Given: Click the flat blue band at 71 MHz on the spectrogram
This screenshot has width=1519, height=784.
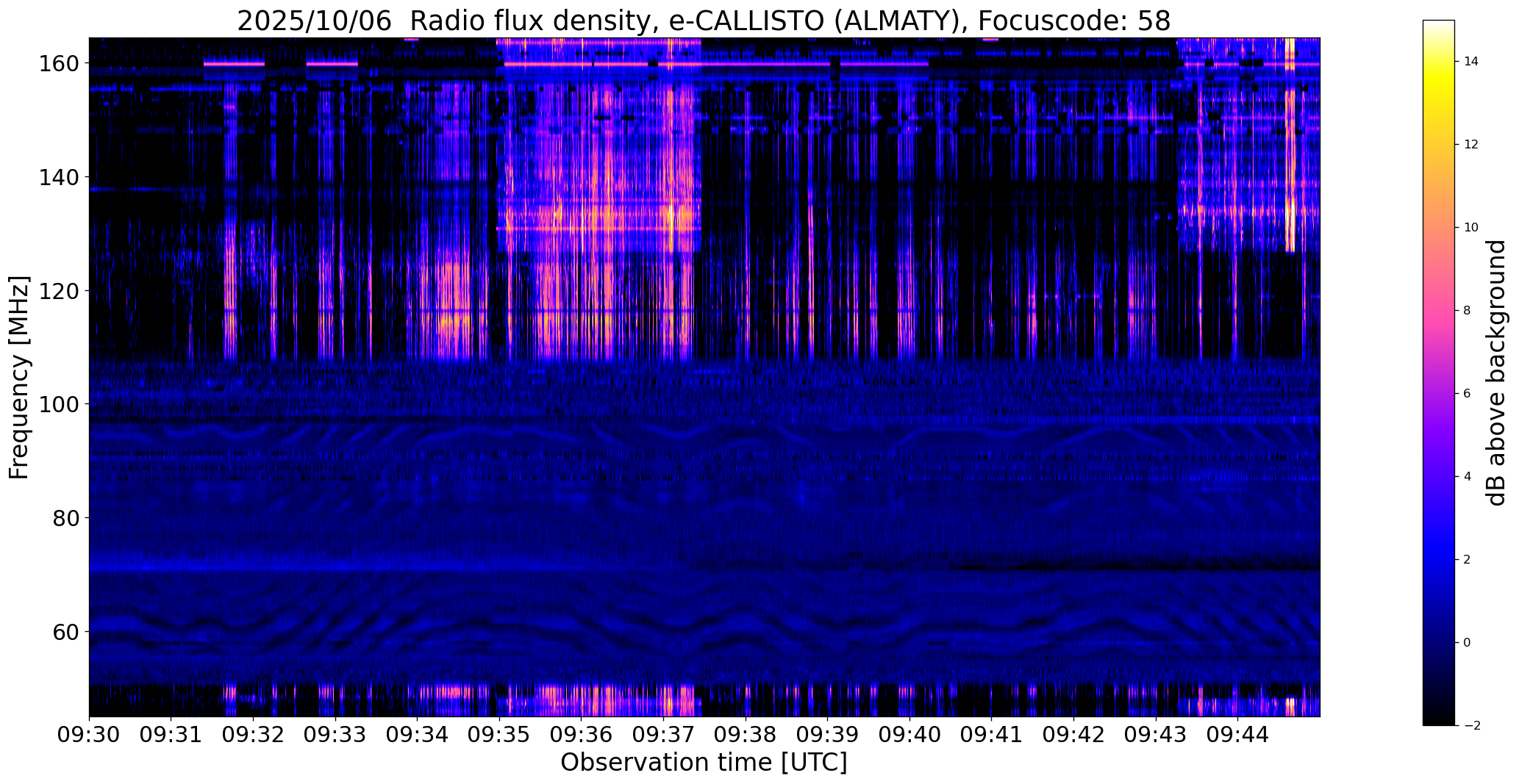Looking at the screenshot, I should tap(368, 567).
